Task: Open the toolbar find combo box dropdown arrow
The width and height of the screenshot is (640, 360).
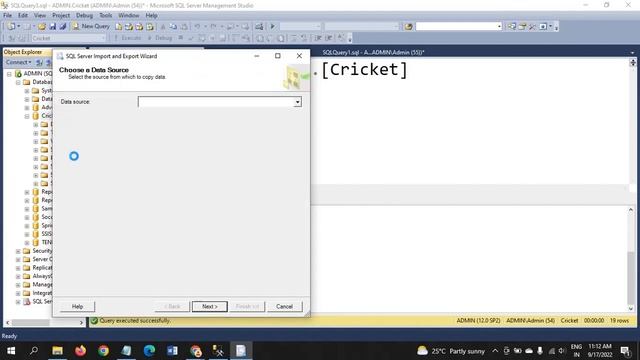Action: coord(499,27)
